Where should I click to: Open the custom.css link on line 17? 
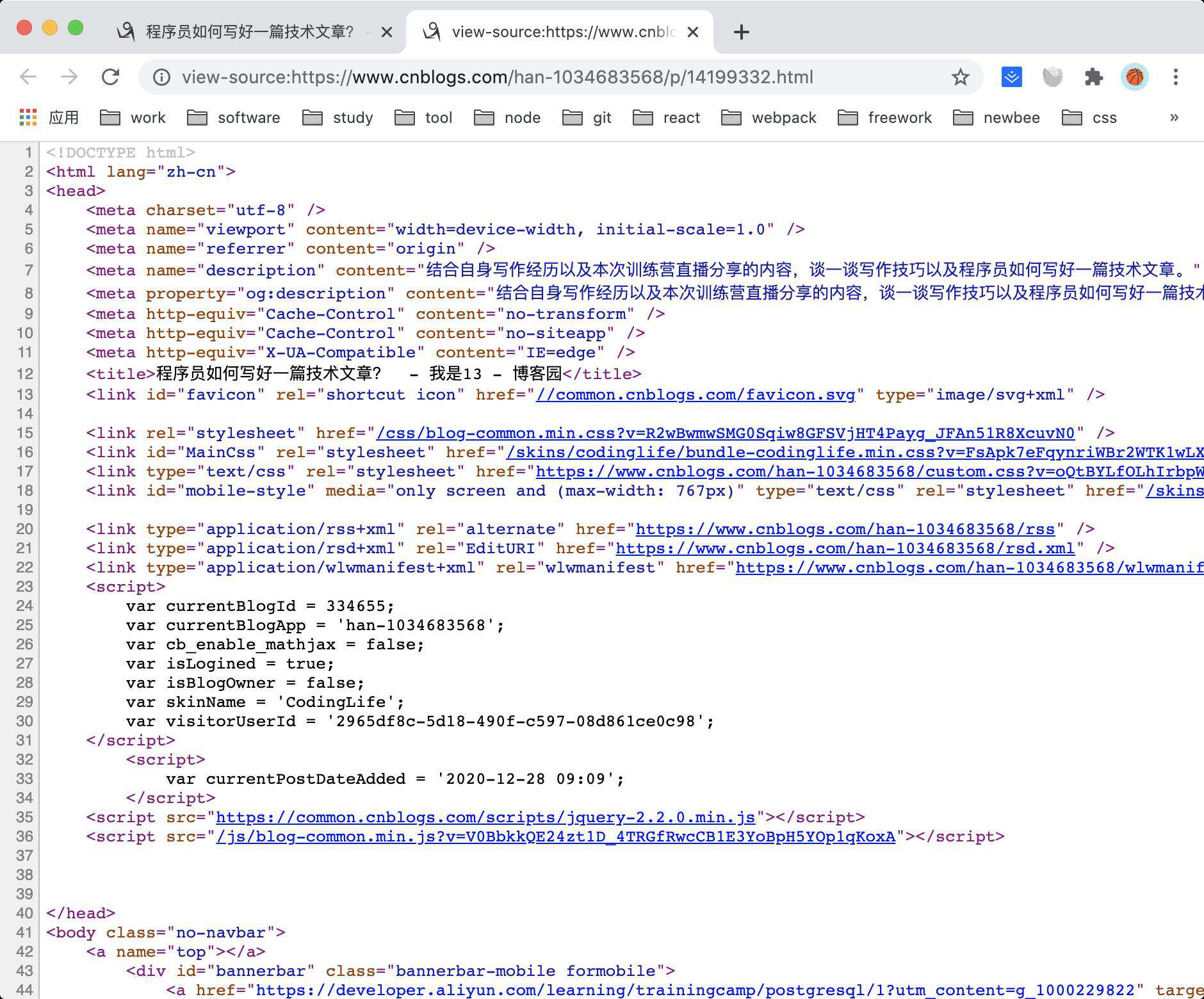(870, 471)
